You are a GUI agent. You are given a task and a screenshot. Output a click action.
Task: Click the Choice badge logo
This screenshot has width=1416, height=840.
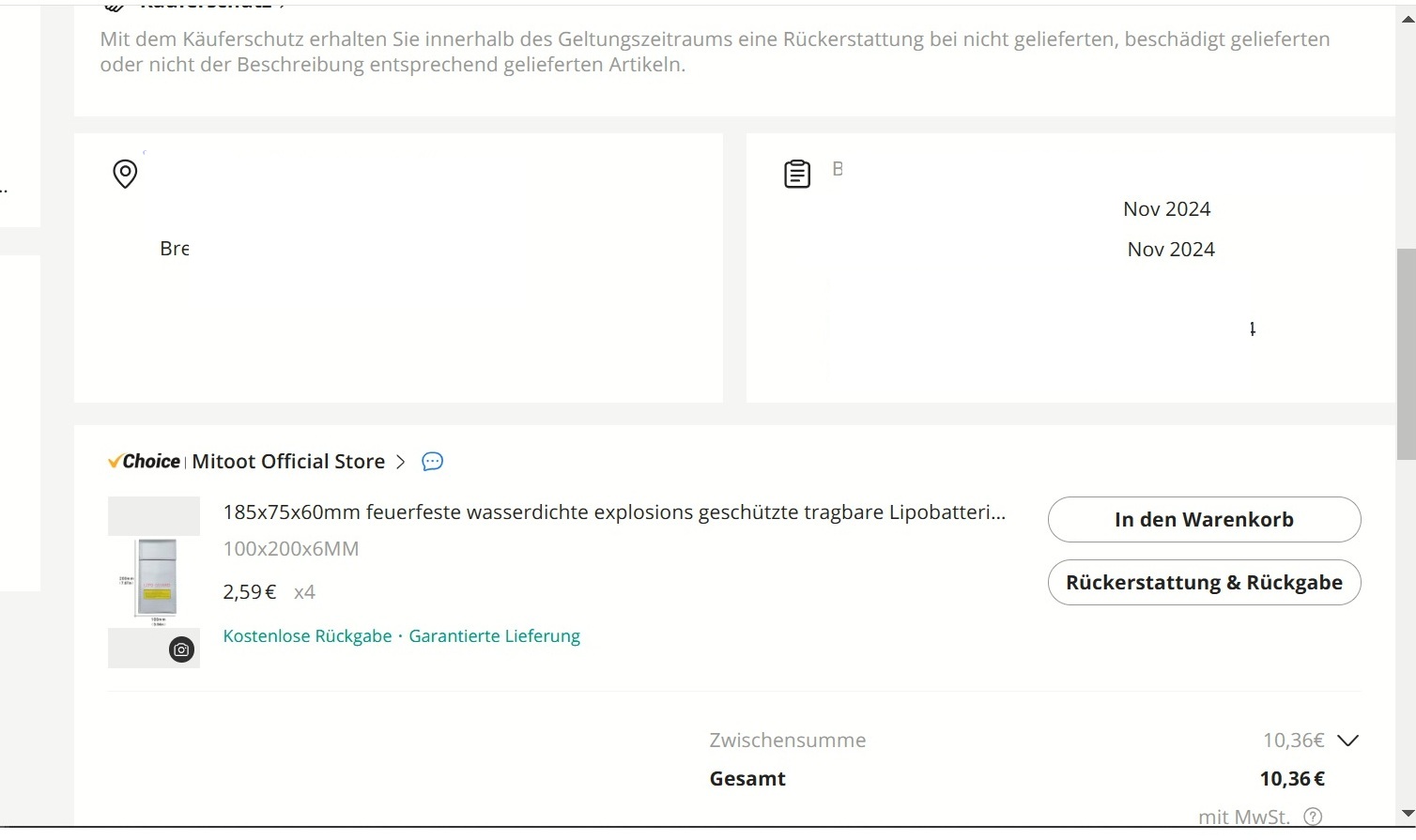144,461
